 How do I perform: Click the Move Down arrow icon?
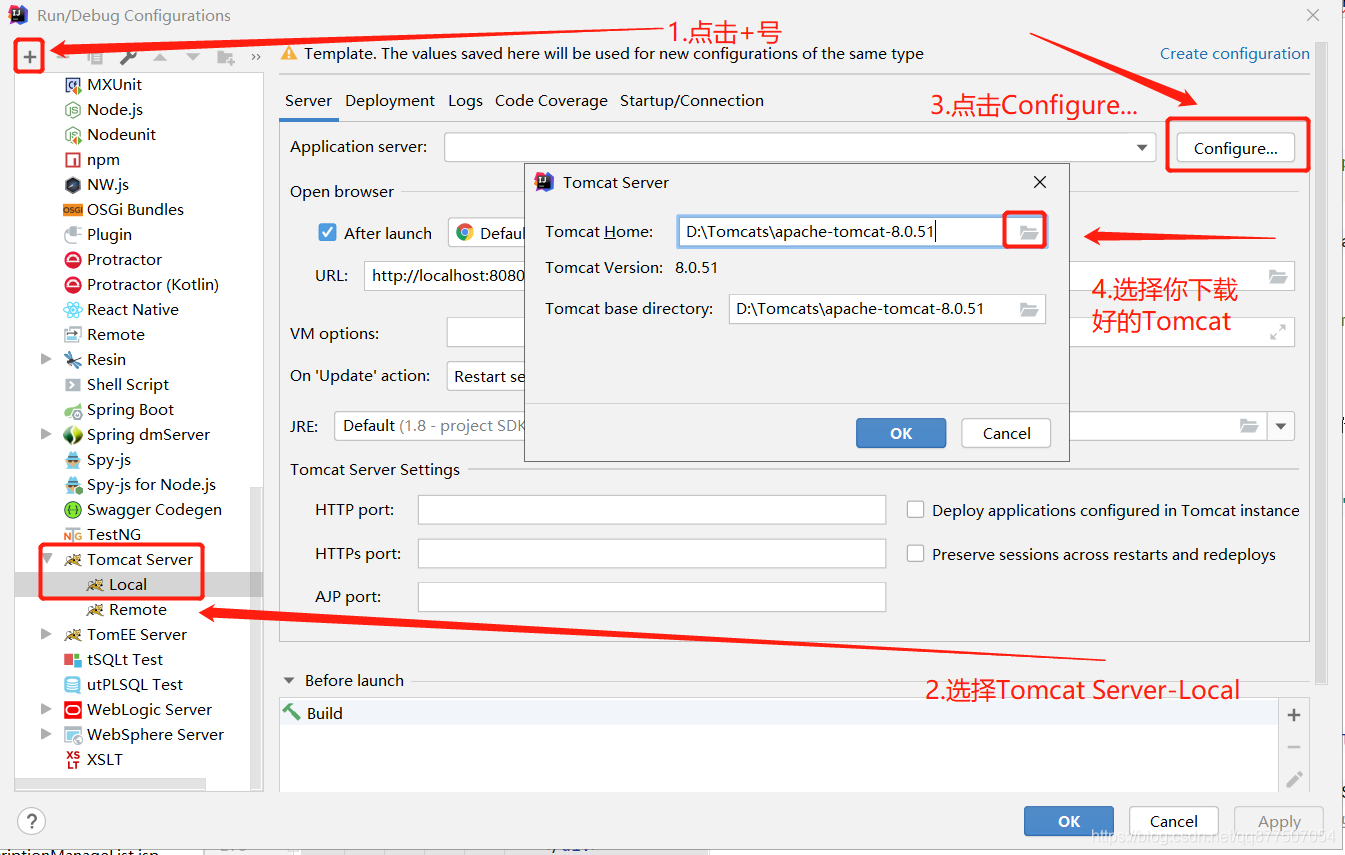point(193,57)
